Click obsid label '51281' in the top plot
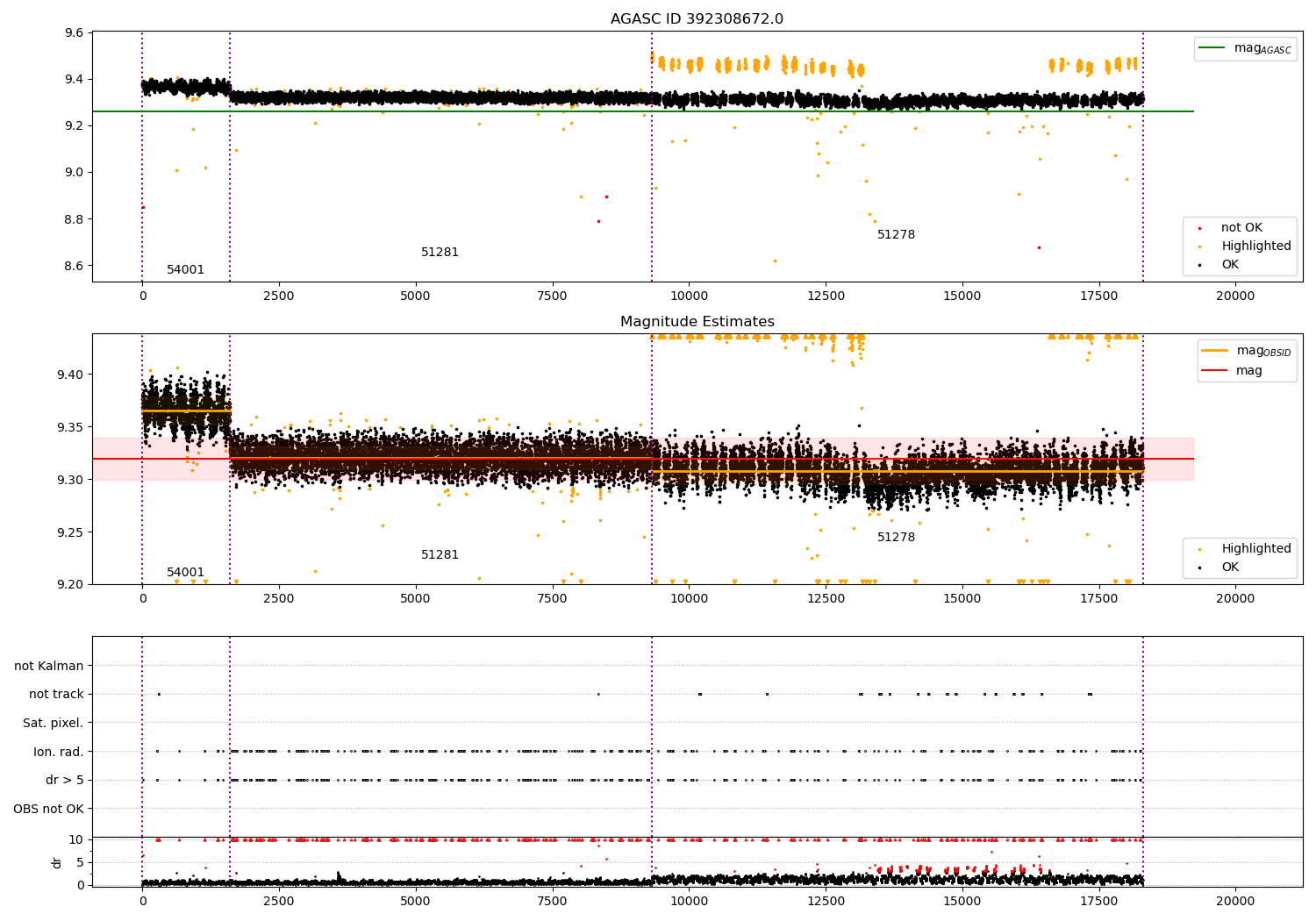This screenshot has width=1316, height=921. coord(440,253)
